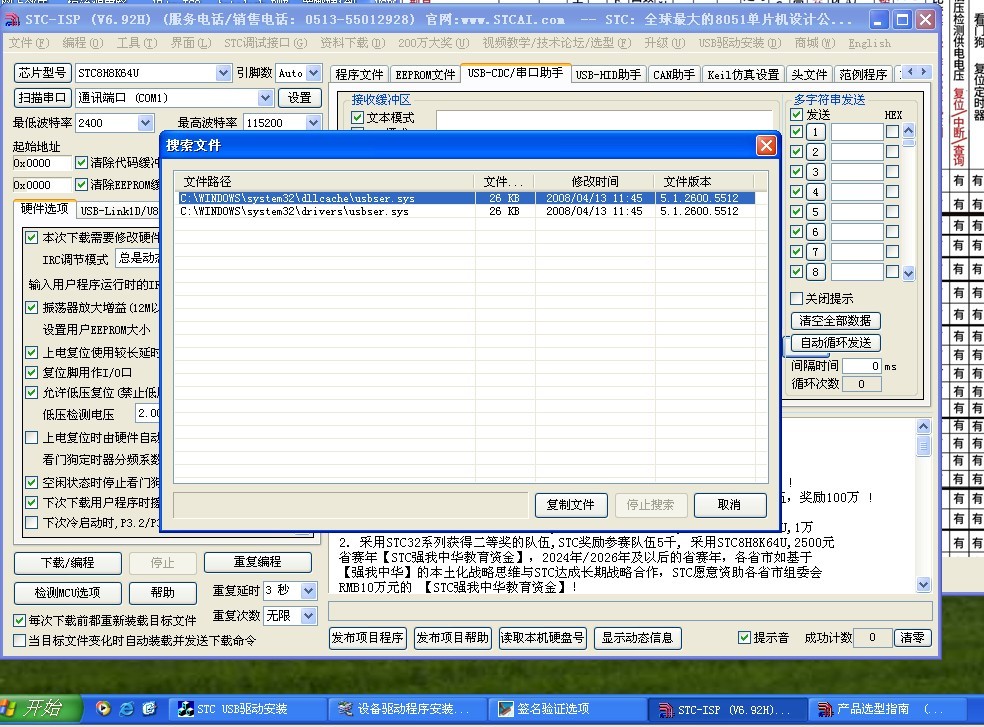Click the 重复编程 button

pyautogui.click(x=257, y=562)
